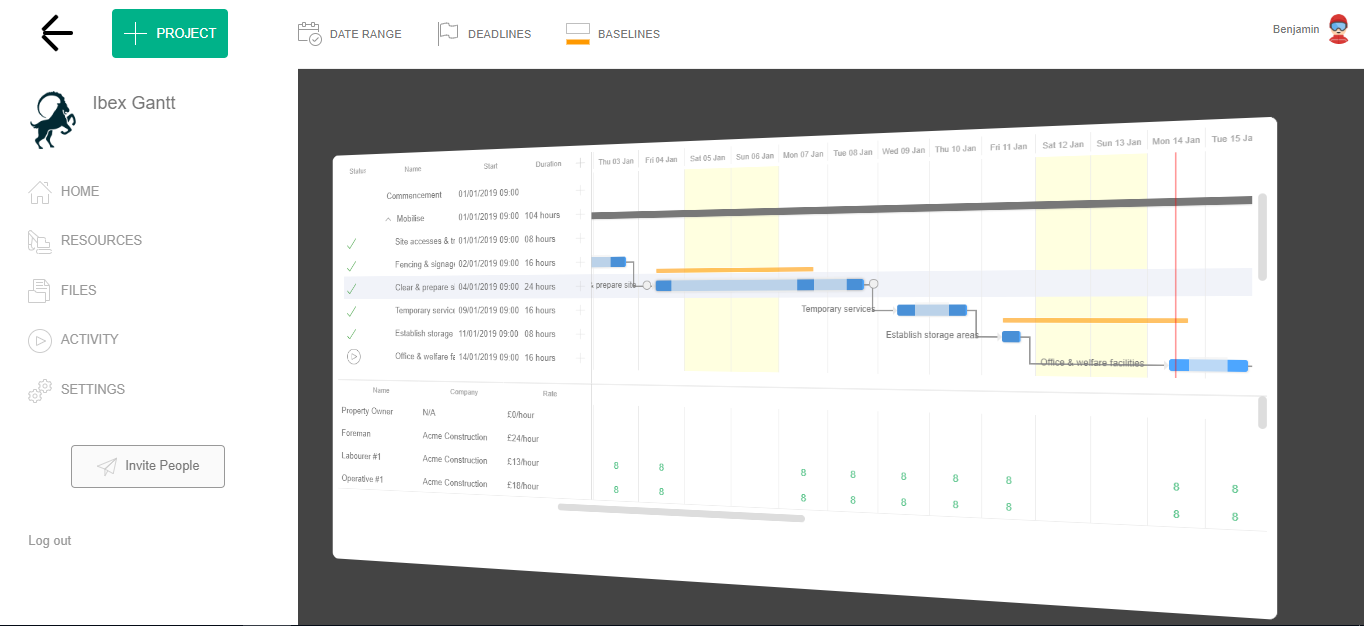Toggle the DEADLINES flag option
Image resolution: width=1364 pixels, height=626 pixels.
[x=485, y=34]
